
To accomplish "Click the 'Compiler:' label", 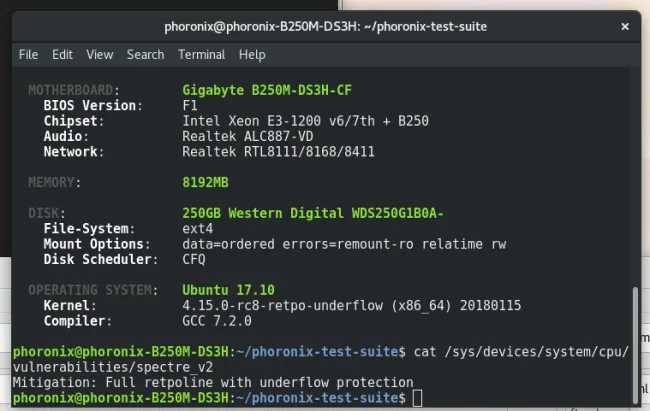I will pos(78,321).
